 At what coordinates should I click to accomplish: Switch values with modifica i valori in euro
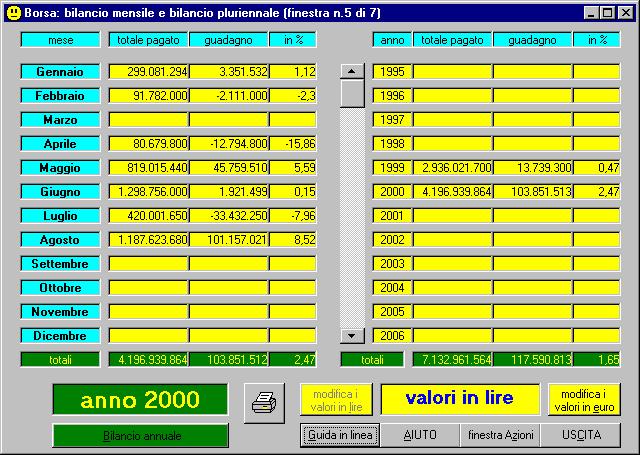[584, 400]
